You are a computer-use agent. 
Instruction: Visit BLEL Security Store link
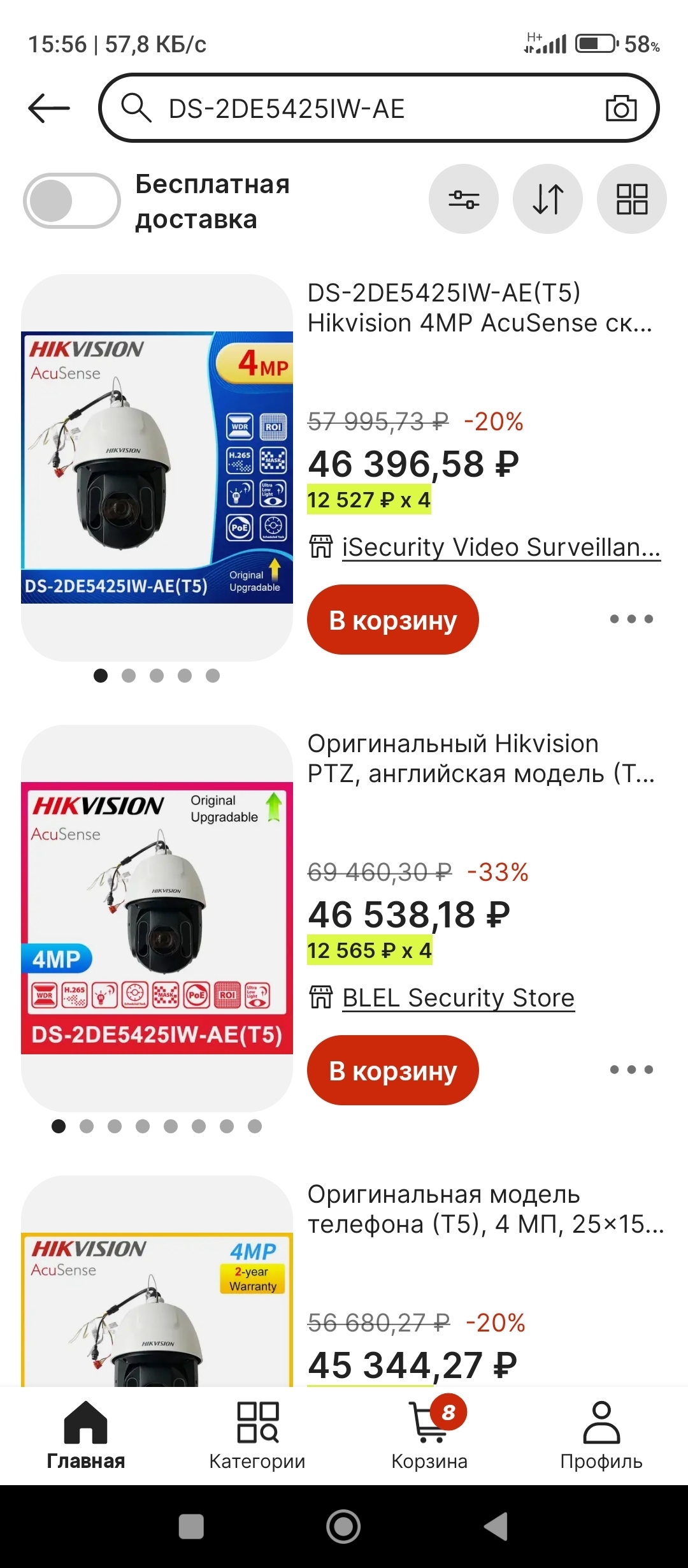click(458, 998)
